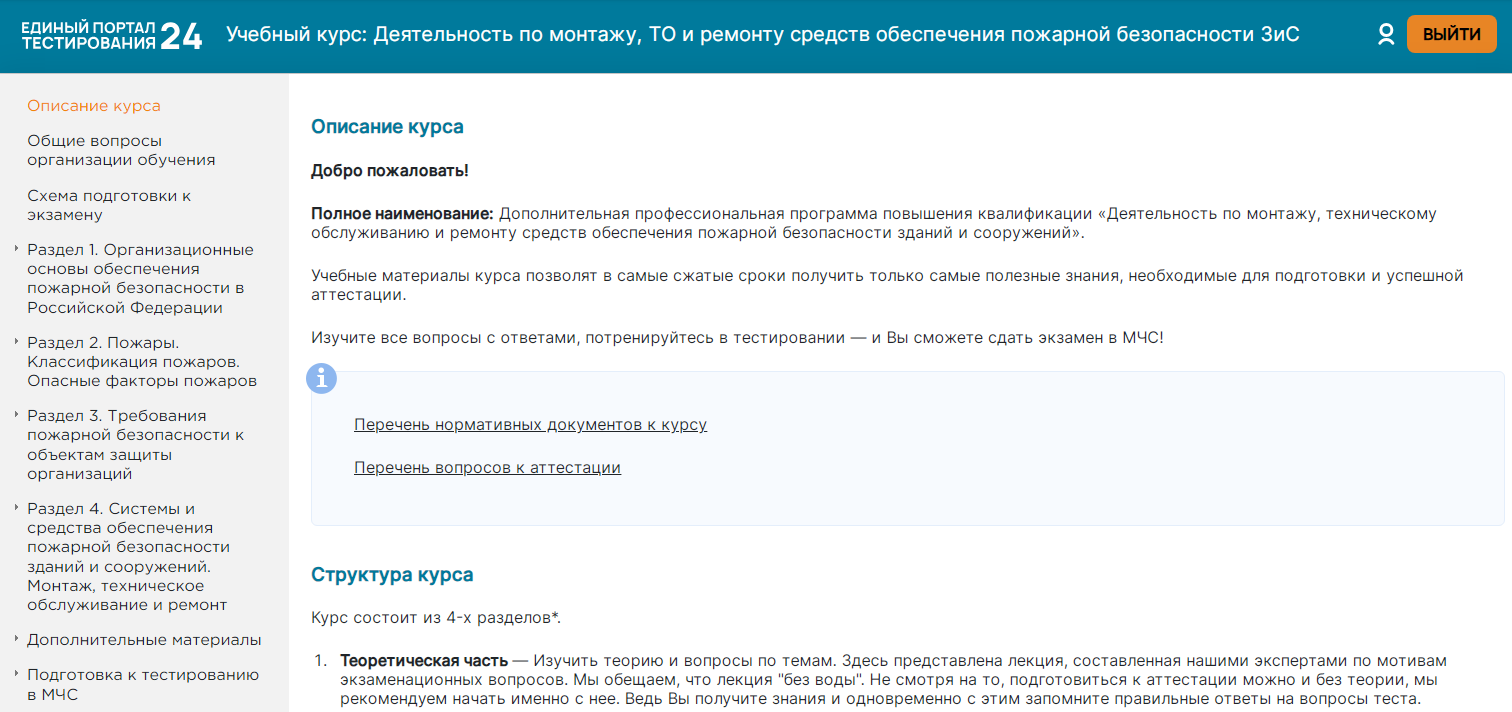Expand the arrow beside Раздел 4

[x=17, y=508]
